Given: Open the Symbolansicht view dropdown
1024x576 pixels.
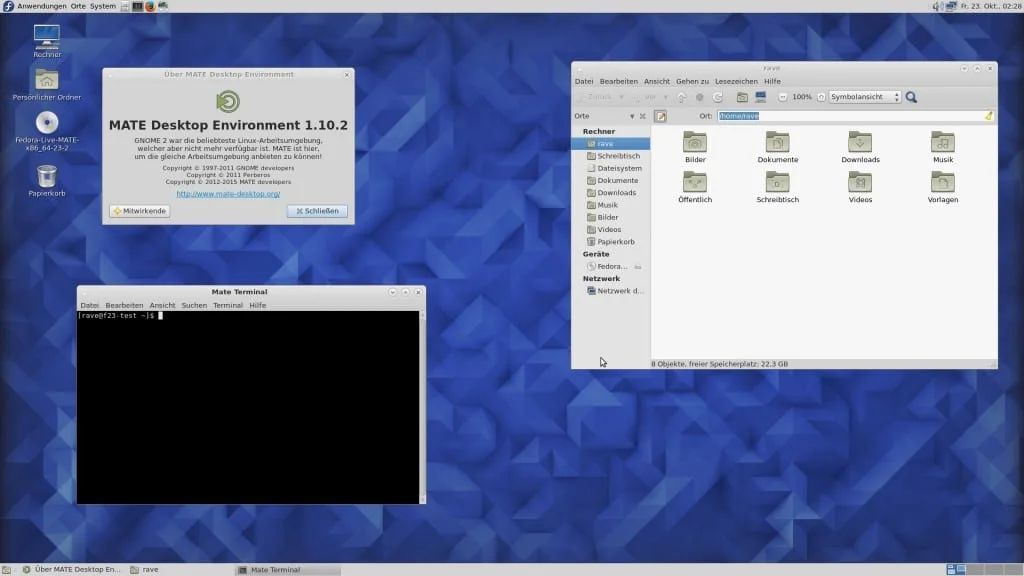Looking at the screenshot, I should click(864, 97).
